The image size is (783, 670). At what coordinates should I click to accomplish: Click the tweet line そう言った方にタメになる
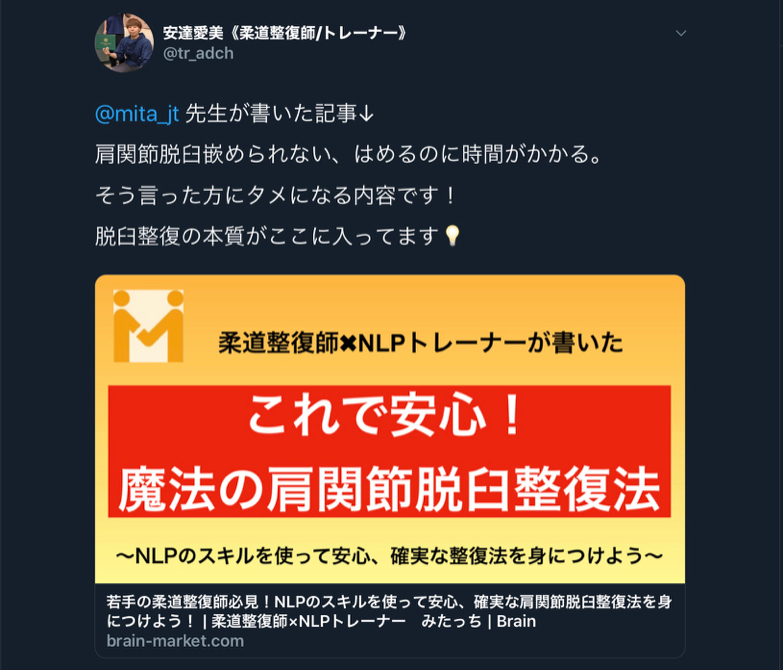point(275,195)
